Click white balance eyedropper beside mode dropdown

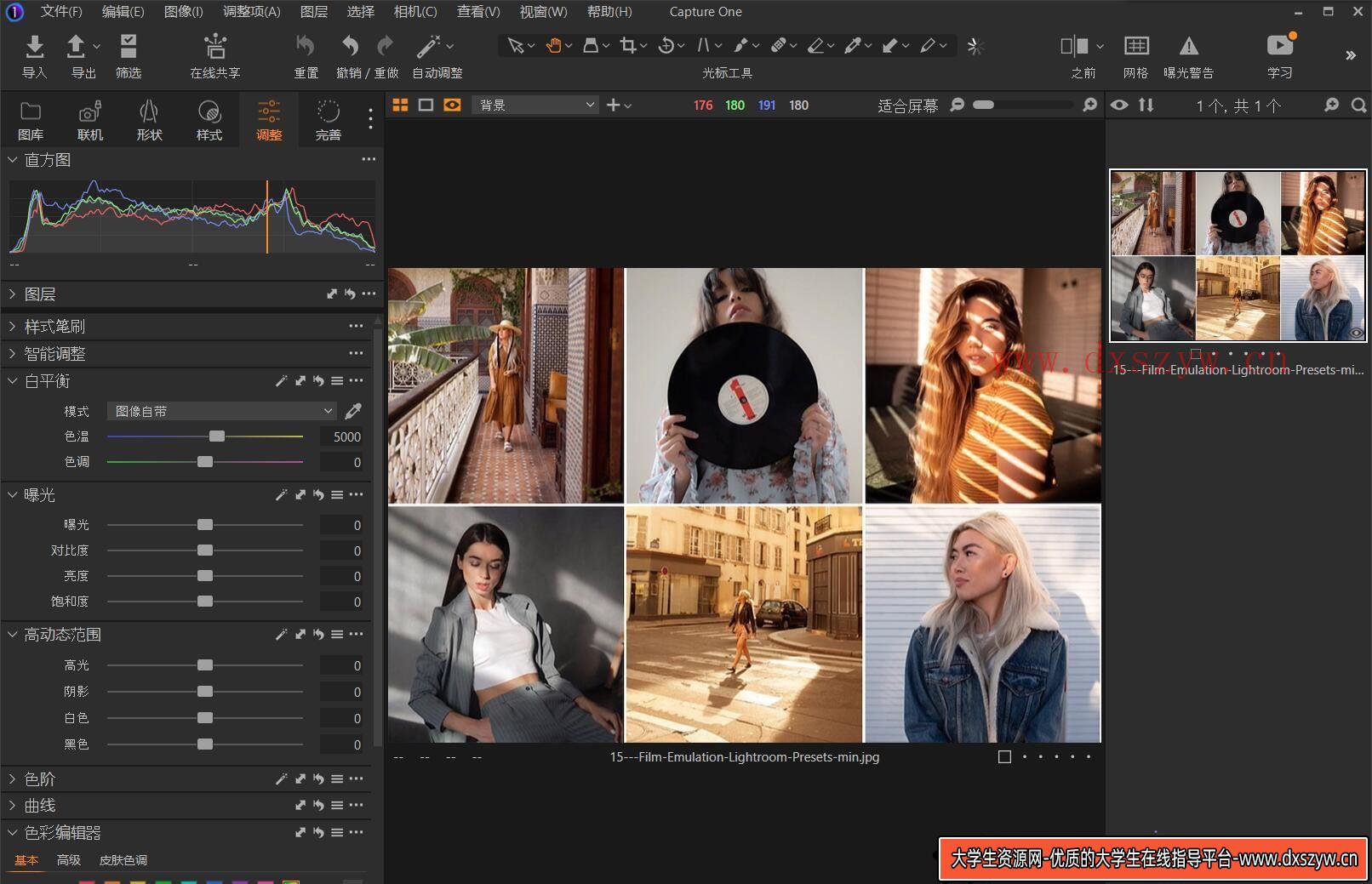click(353, 411)
